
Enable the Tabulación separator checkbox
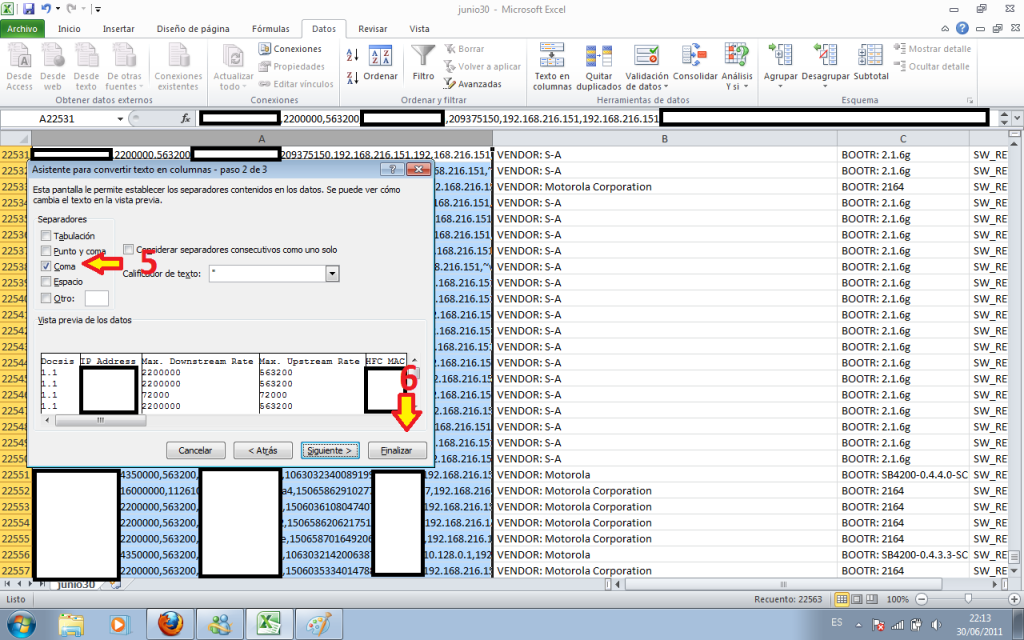(x=46, y=236)
